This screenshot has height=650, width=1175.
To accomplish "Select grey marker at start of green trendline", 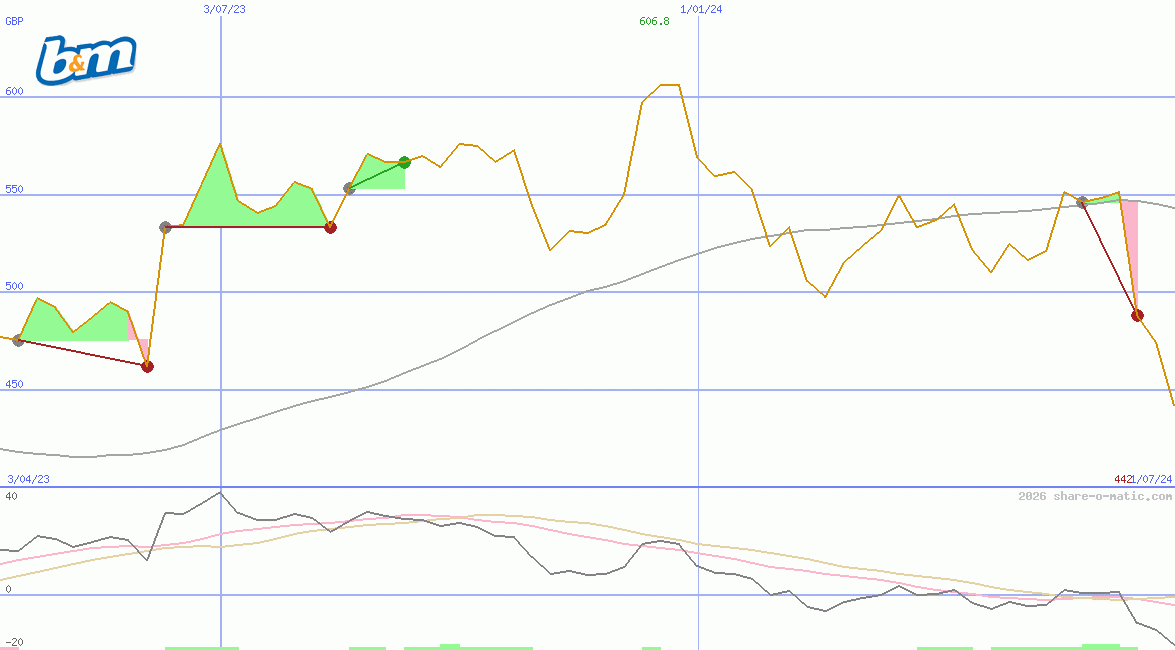I will pos(349,188).
